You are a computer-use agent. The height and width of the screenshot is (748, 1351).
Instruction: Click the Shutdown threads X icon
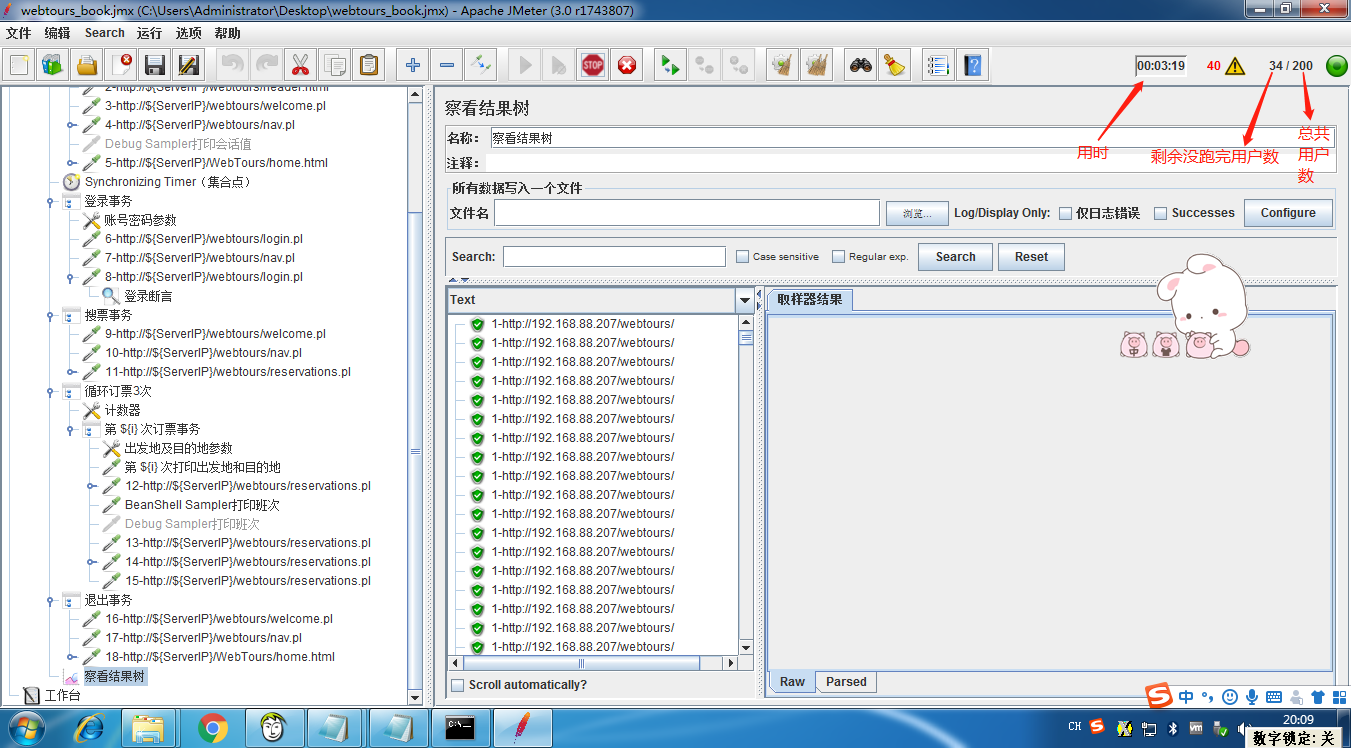pyautogui.click(x=626, y=66)
